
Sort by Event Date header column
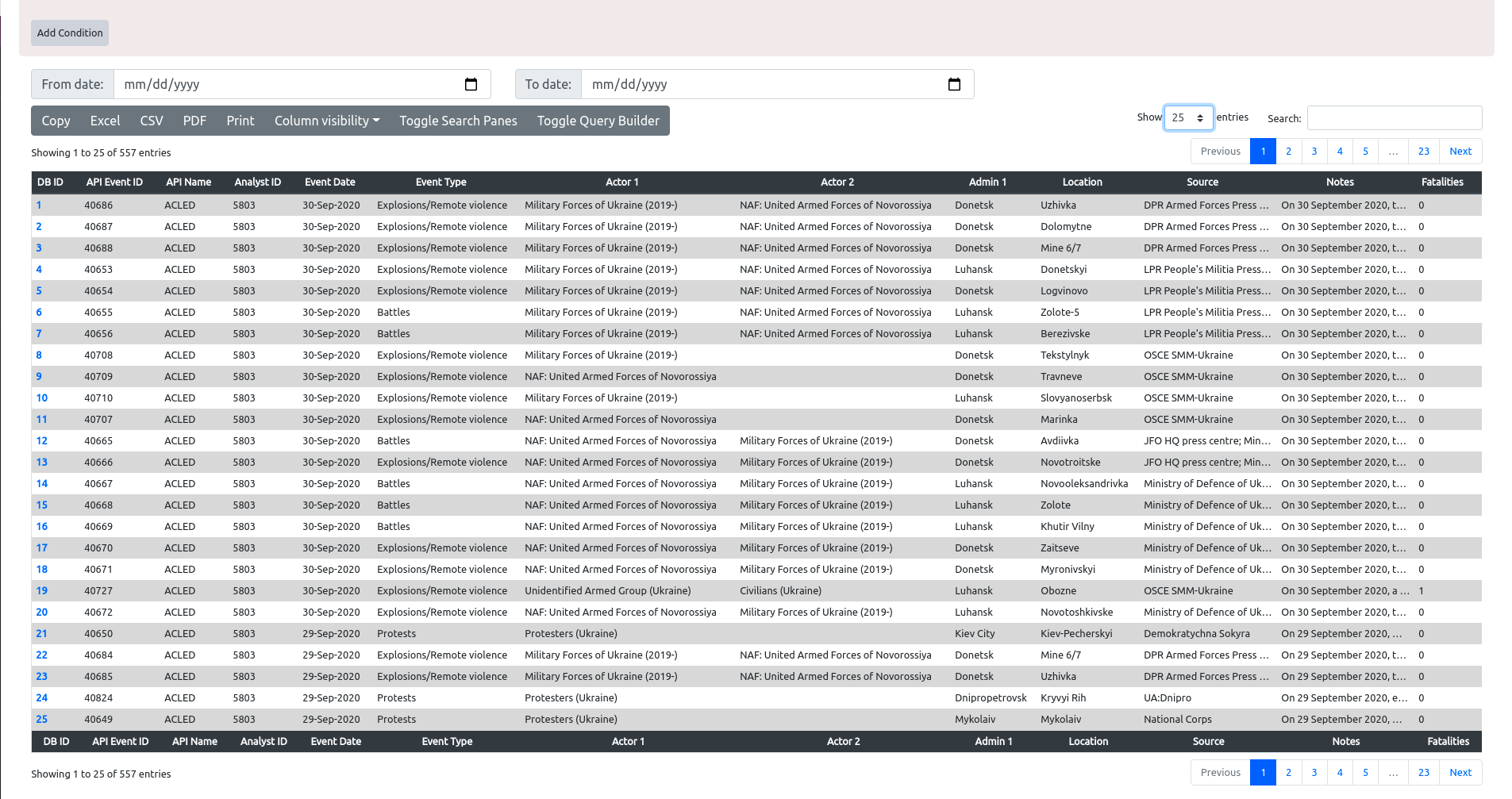(x=330, y=182)
